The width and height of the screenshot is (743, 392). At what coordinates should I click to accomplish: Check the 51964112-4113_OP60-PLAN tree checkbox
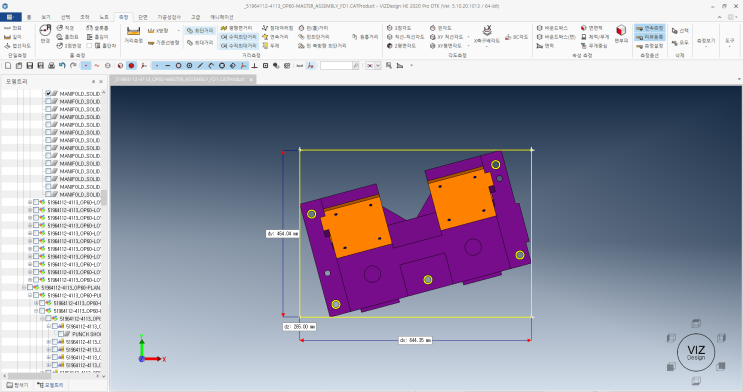coord(30,288)
